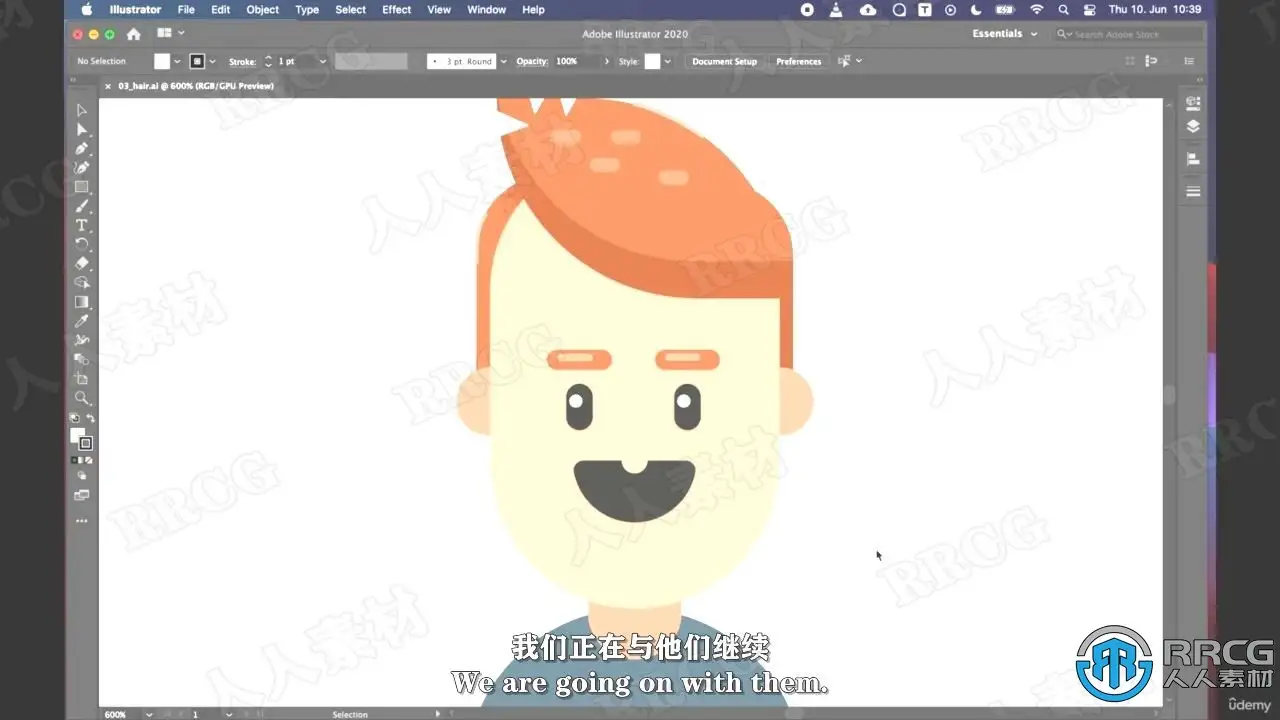Click the stroke color swatch in control bar
Image resolution: width=1280 pixels, height=720 pixels.
click(197, 61)
